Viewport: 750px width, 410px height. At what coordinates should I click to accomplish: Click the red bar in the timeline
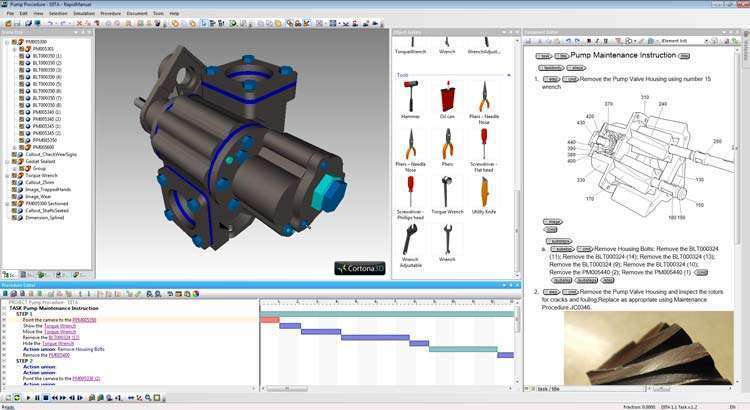point(269,320)
